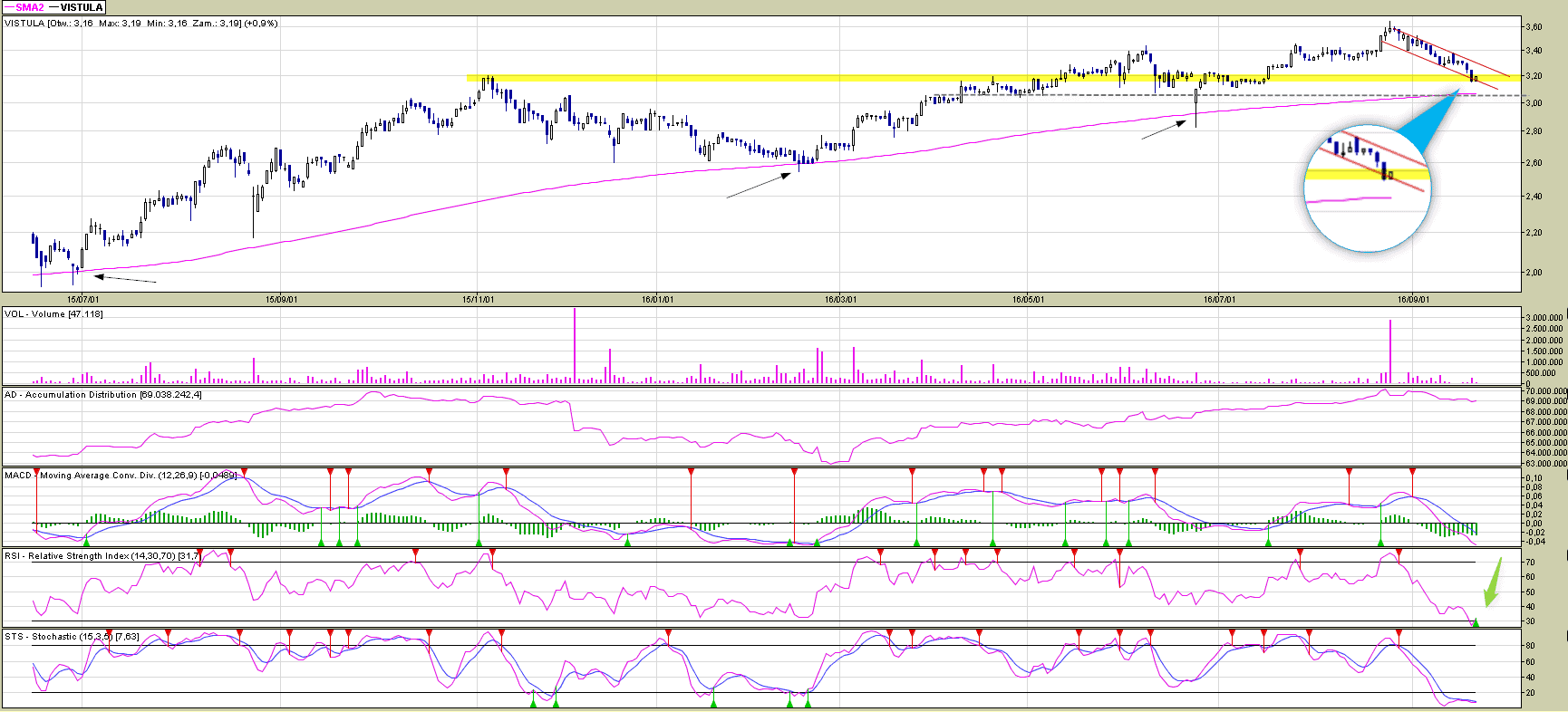Select the AD - Accumulation Distribution label
This screenshot has height=712, width=1568.
point(103,395)
